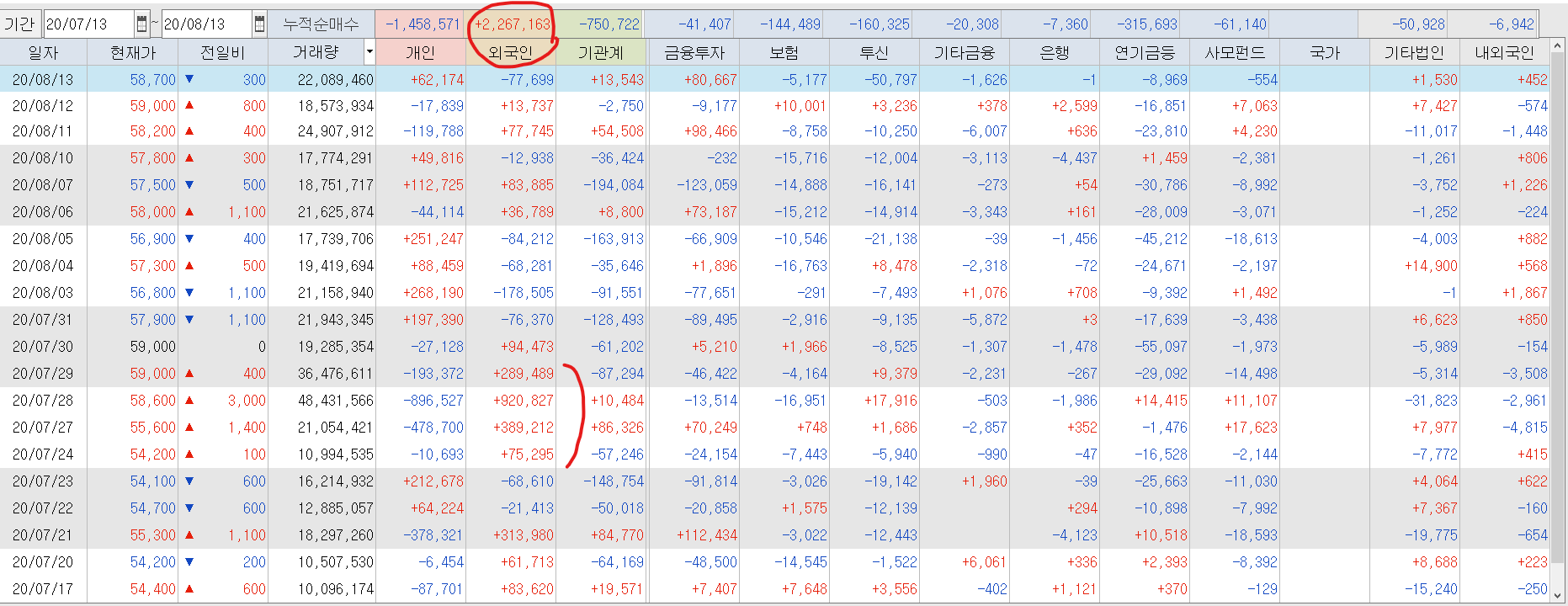Select the 20/07/17 date cell
The height and width of the screenshot is (606, 1568).
click(x=43, y=589)
